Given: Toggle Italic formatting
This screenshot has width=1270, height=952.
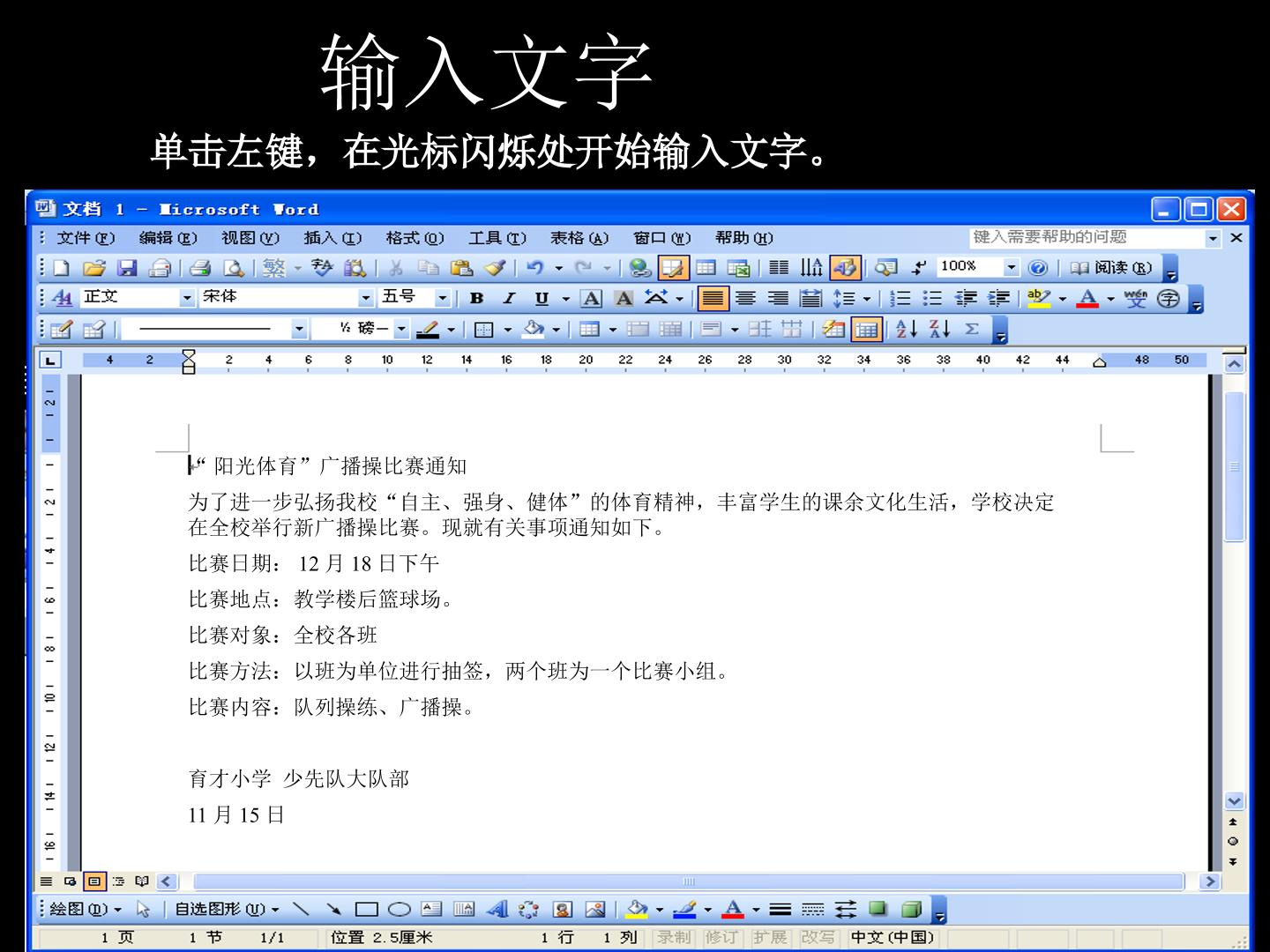Looking at the screenshot, I should pyautogui.click(x=509, y=299).
